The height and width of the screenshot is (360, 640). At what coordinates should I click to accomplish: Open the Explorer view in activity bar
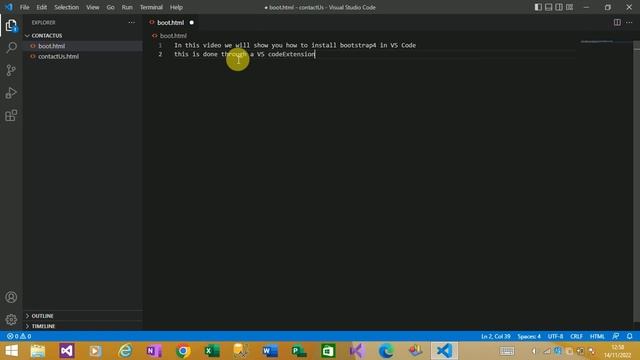pyautogui.click(x=11, y=26)
